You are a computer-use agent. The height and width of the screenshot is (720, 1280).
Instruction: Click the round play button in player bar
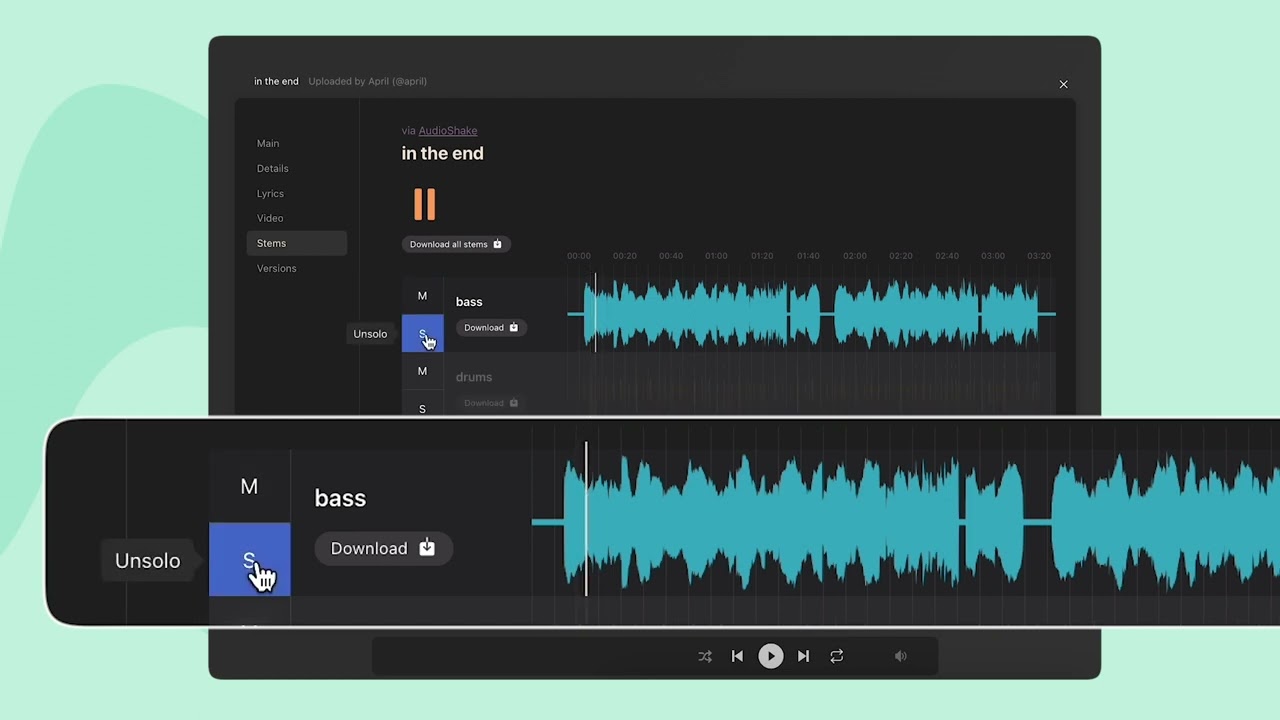pos(770,656)
